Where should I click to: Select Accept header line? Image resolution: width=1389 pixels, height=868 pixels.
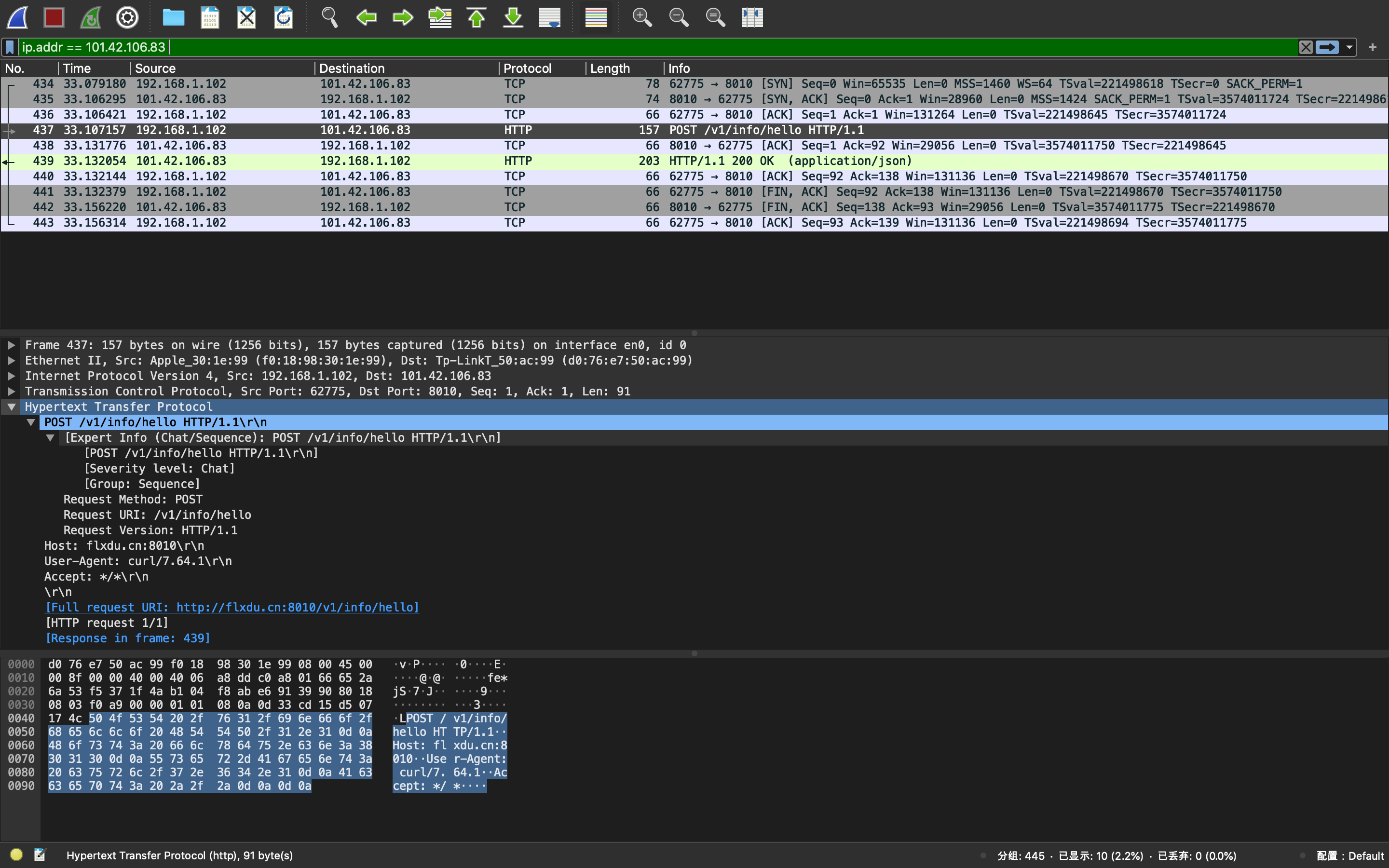pyautogui.click(x=96, y=577)
